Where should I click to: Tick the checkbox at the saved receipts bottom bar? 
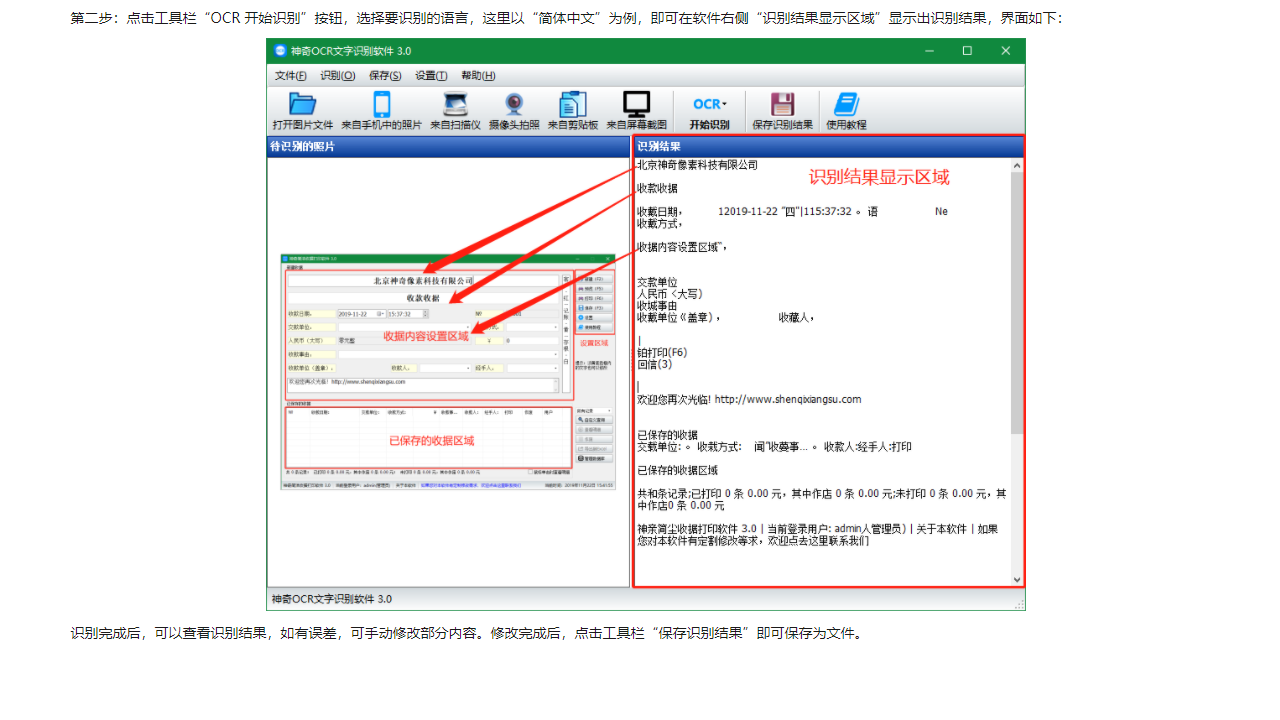(530, 471)
